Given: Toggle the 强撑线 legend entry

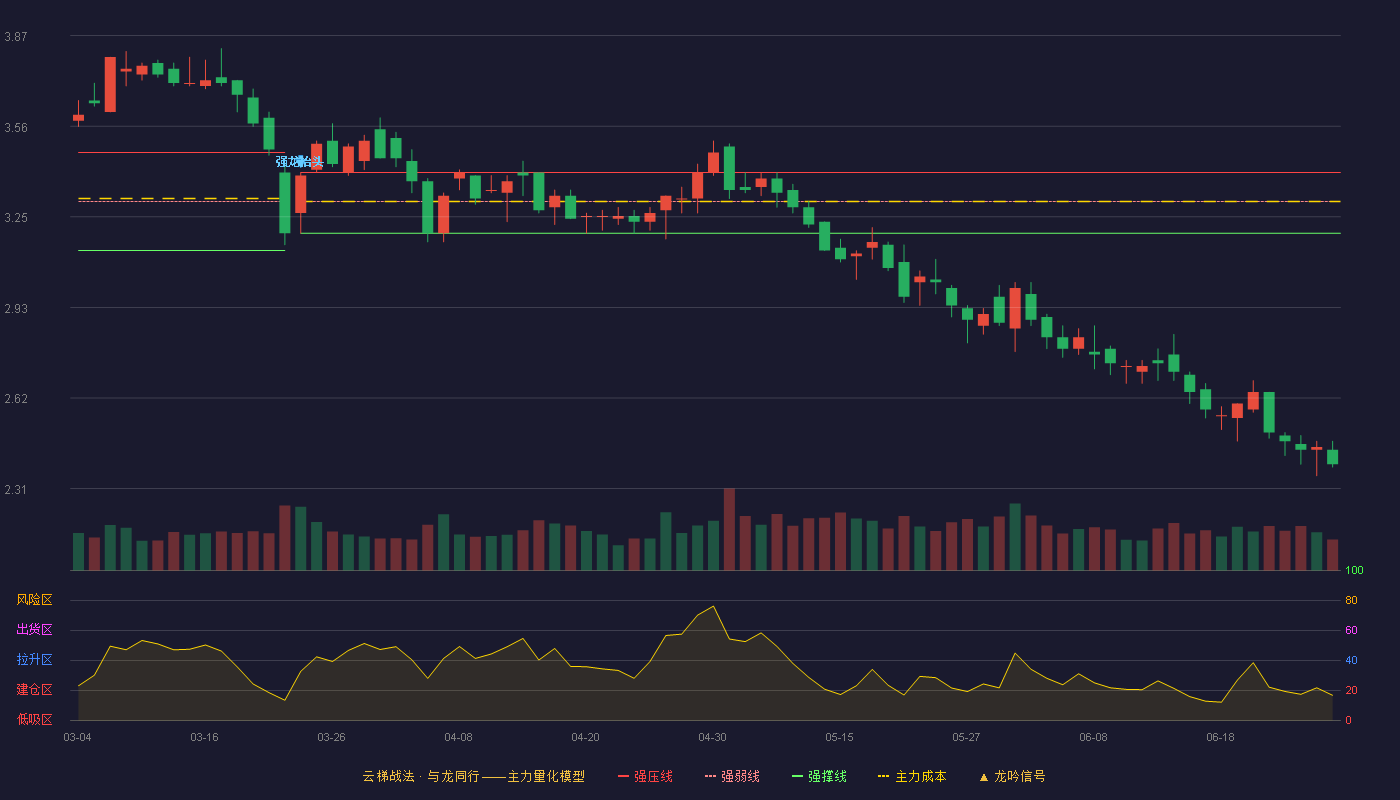Looking at the screenshot, I should point(819,776).
